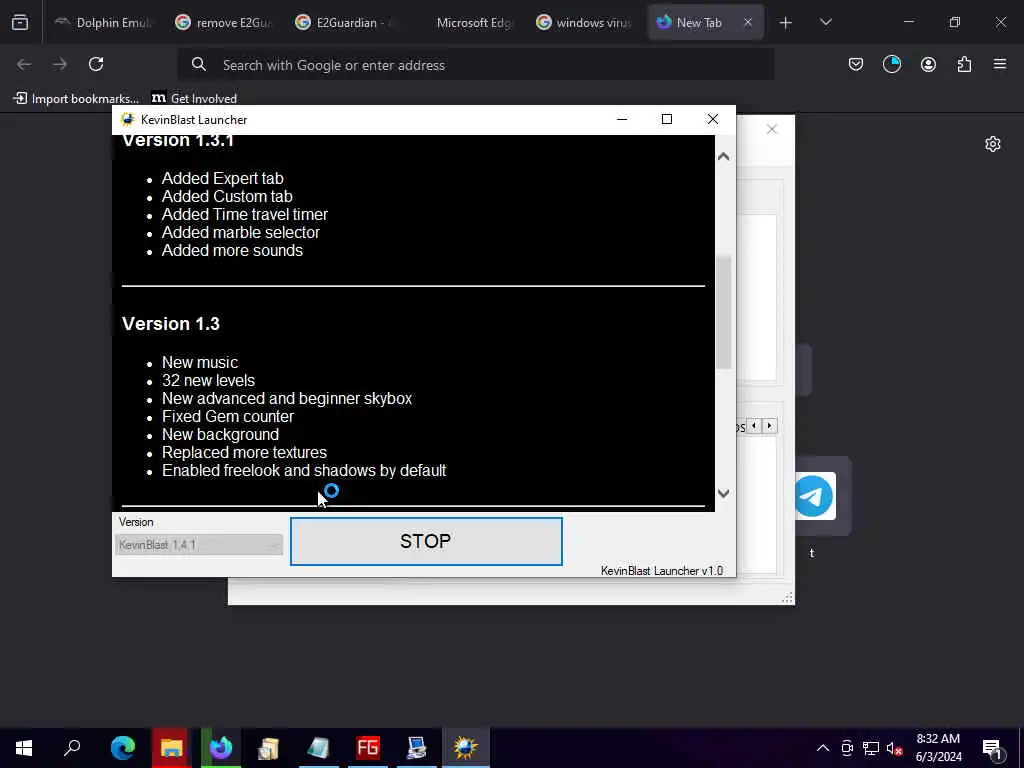Click 'Added Time travel timer' changelog entry
The height and width of the screenshot is (768, 1024).
tap(245, 214)
